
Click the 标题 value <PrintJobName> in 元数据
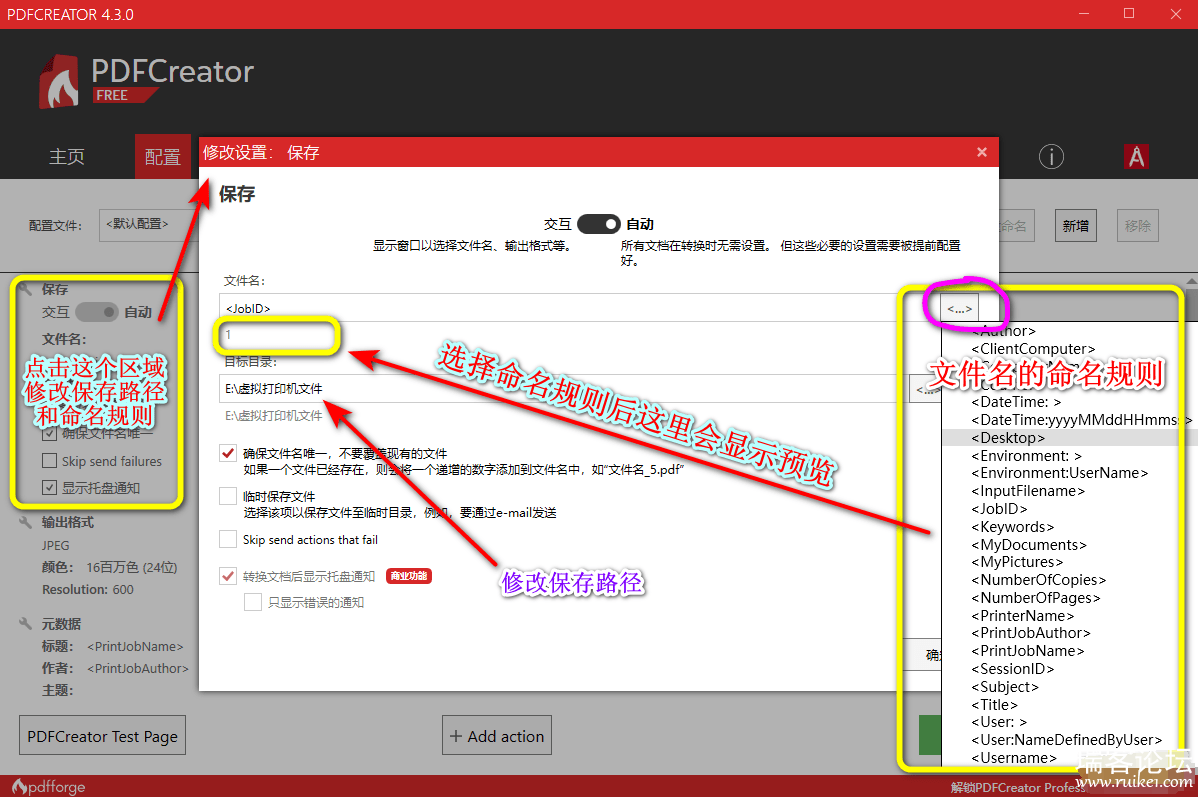pyautogui.click(x=135, y=646)
